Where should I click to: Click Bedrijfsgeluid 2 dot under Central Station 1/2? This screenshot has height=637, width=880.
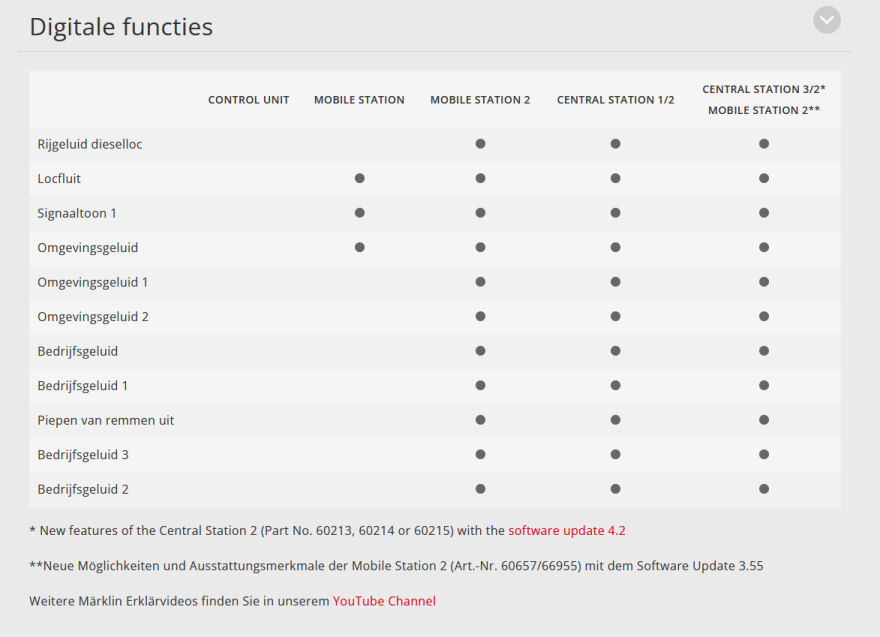click(x=616, y=489)
